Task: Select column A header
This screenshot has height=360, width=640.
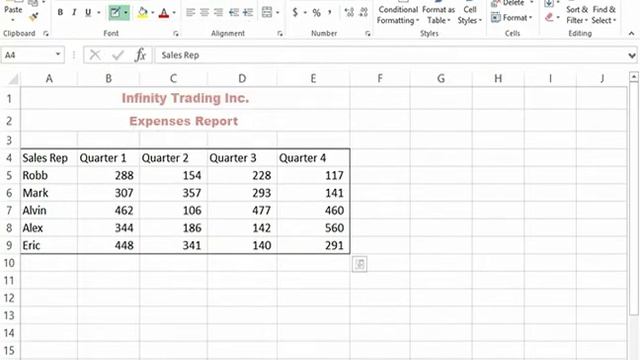Action: [49, 78]
